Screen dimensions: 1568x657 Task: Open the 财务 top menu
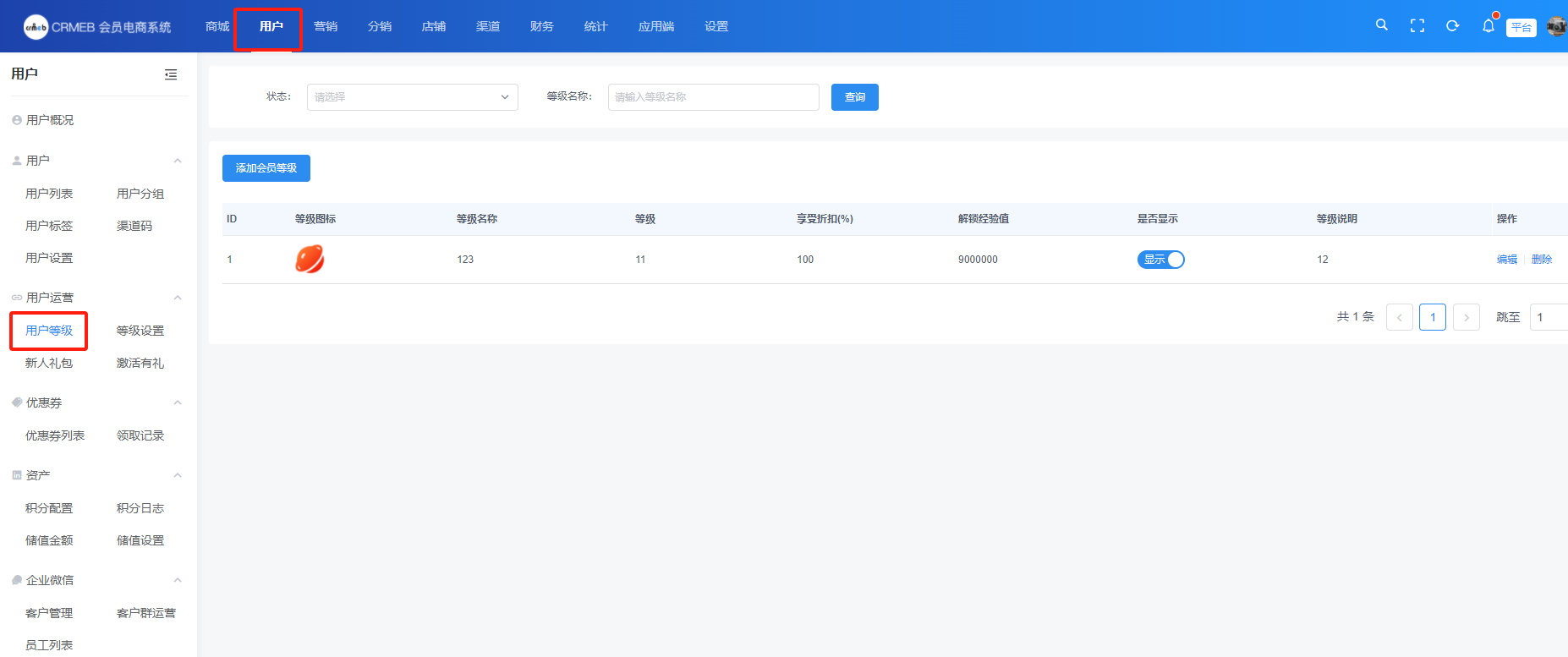(x=541, y=26)
